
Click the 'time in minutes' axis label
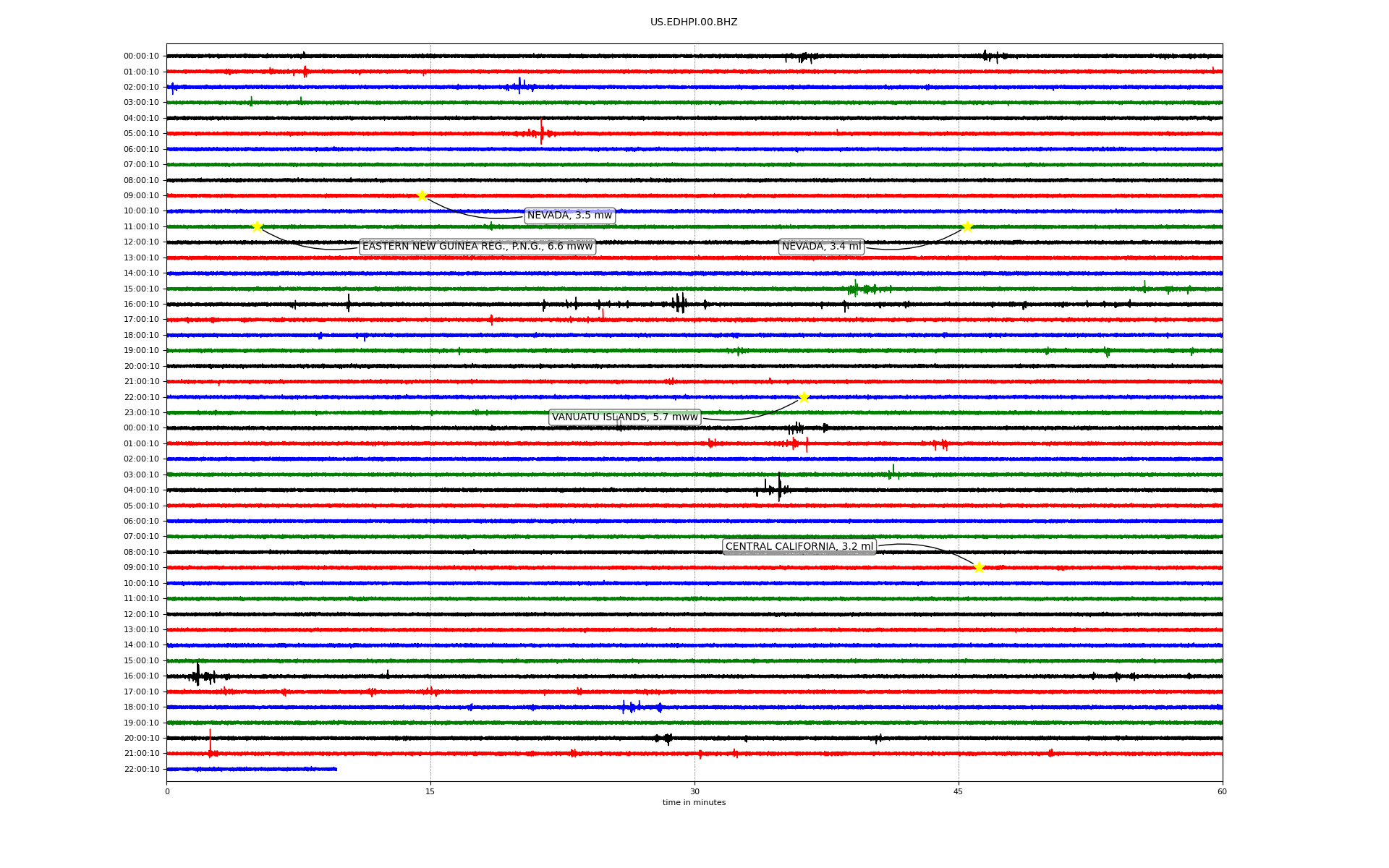pos(693,803)
